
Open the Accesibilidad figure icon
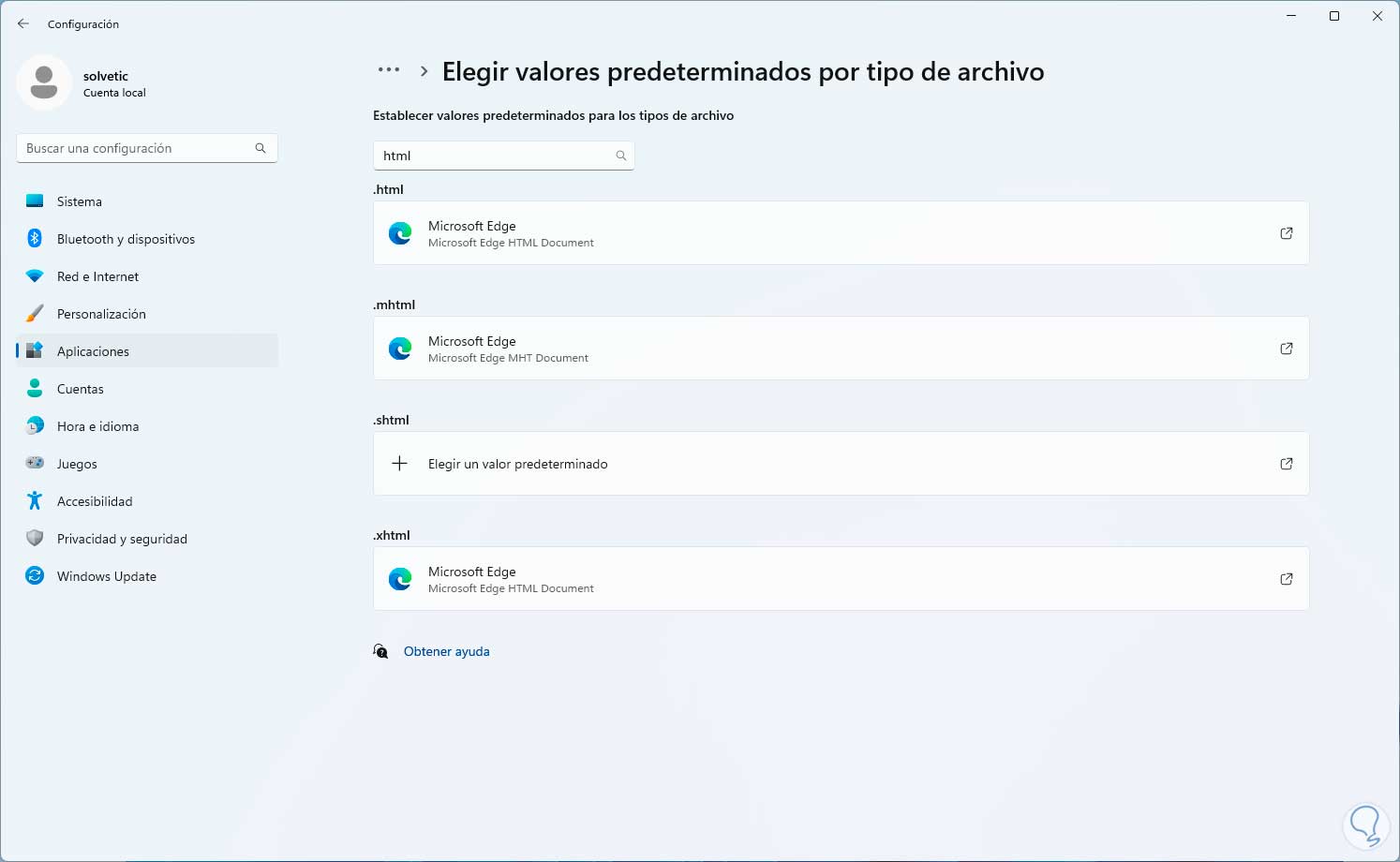35,501
